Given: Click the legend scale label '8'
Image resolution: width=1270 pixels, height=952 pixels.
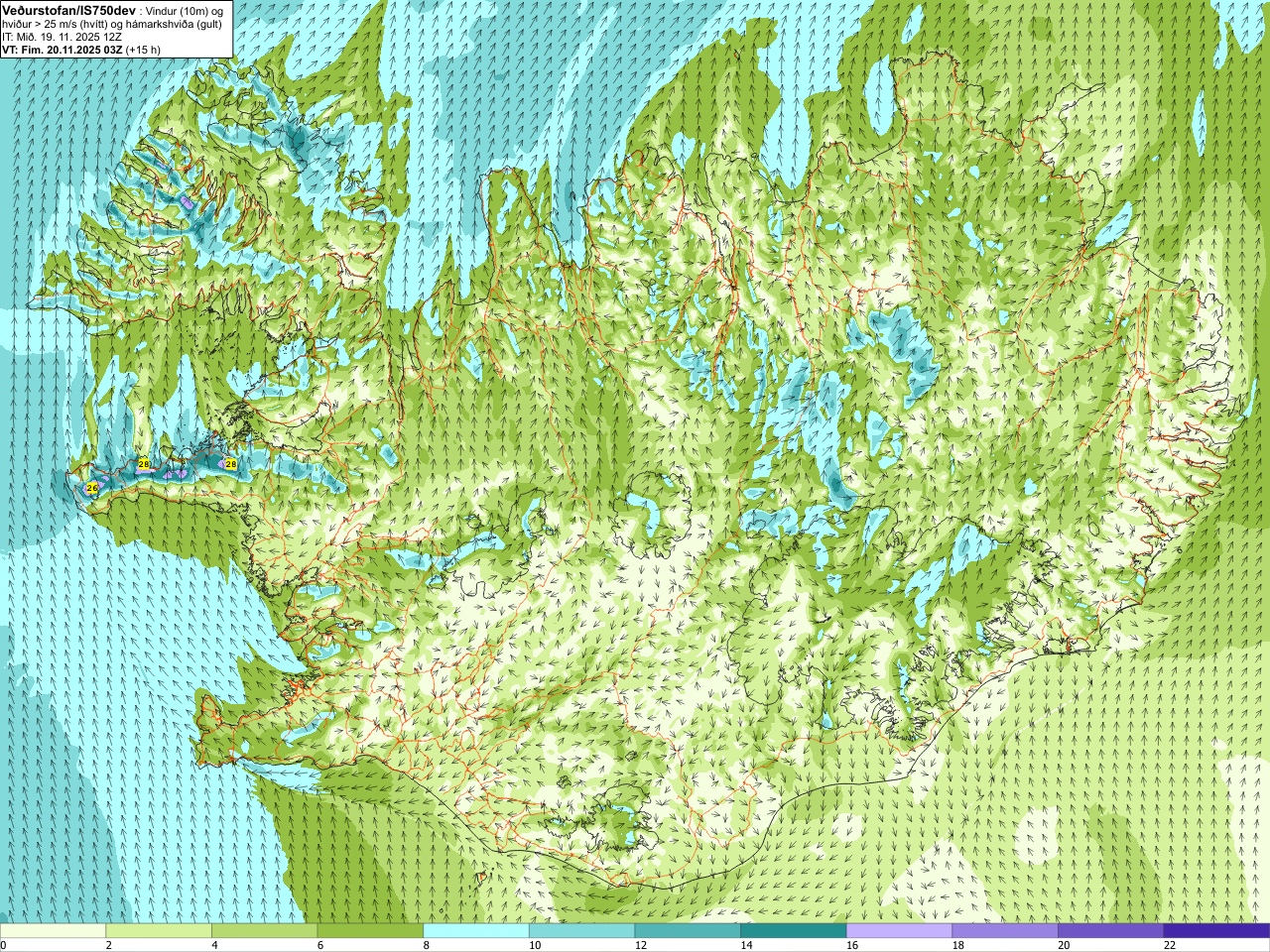Looking at the screenshot, I should (x=426, y=945).
